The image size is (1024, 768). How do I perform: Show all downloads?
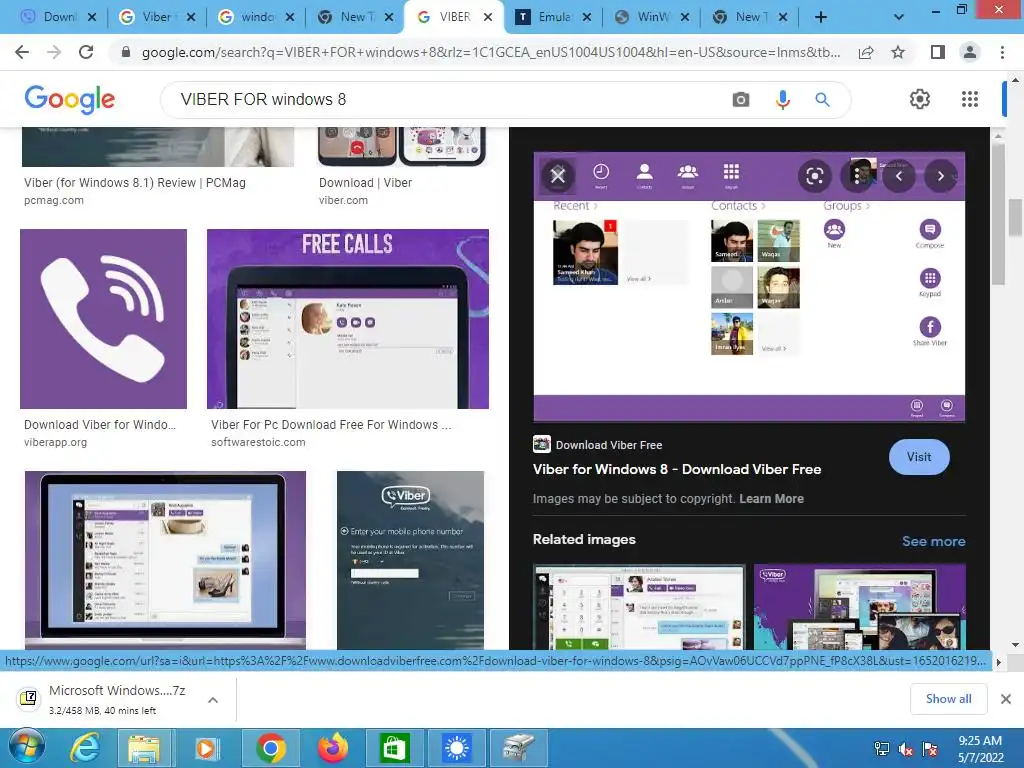point(948,699)
